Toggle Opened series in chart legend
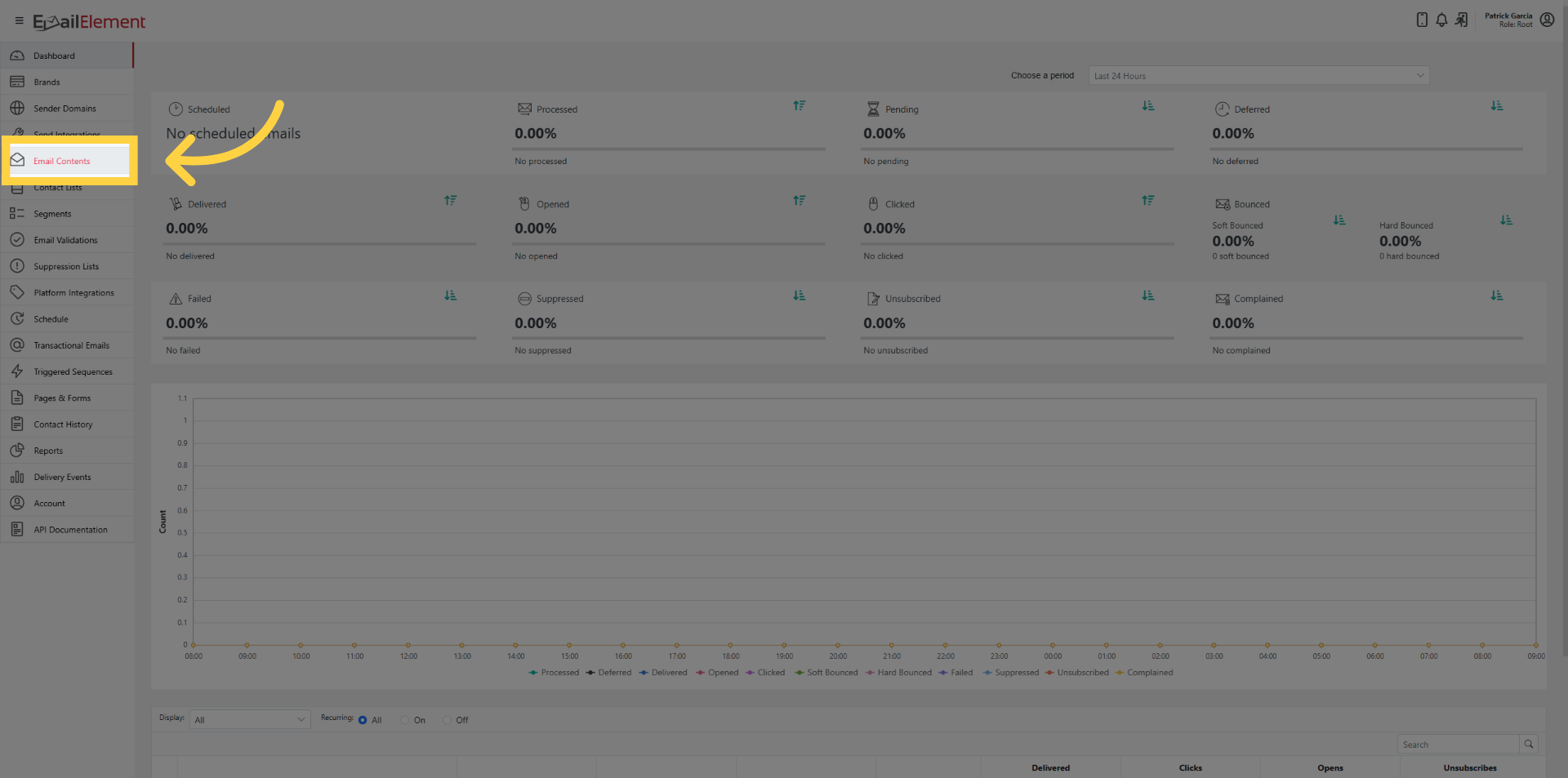Screen dimensions: 1568x778 (x=716, y=673)
